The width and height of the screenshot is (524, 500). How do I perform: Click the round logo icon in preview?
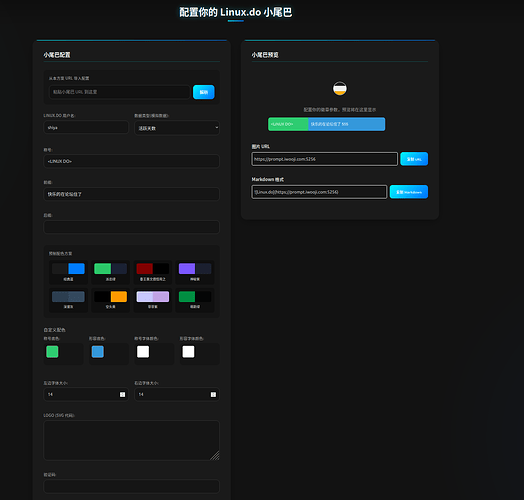point(340,89)
